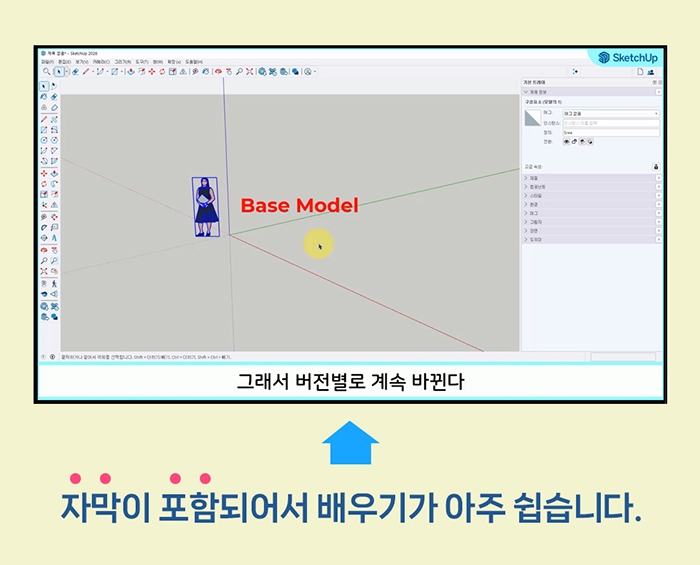700x565 pixels.
Task: Pick the Freehand tool in left palette
Action: tap(54, 119)
